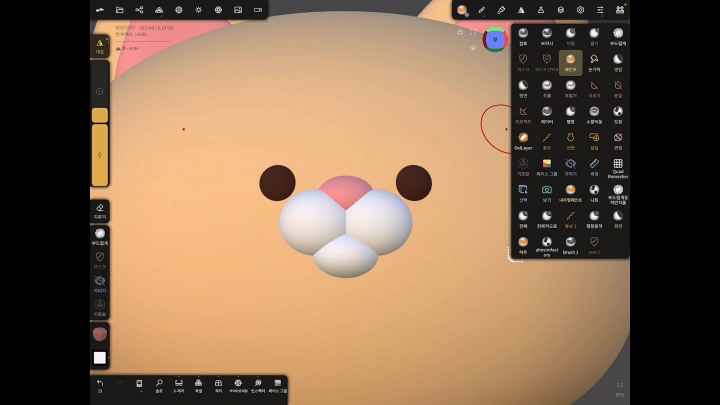
Task: Select the 프로젝트 (Project) tool
Action: 523,115
